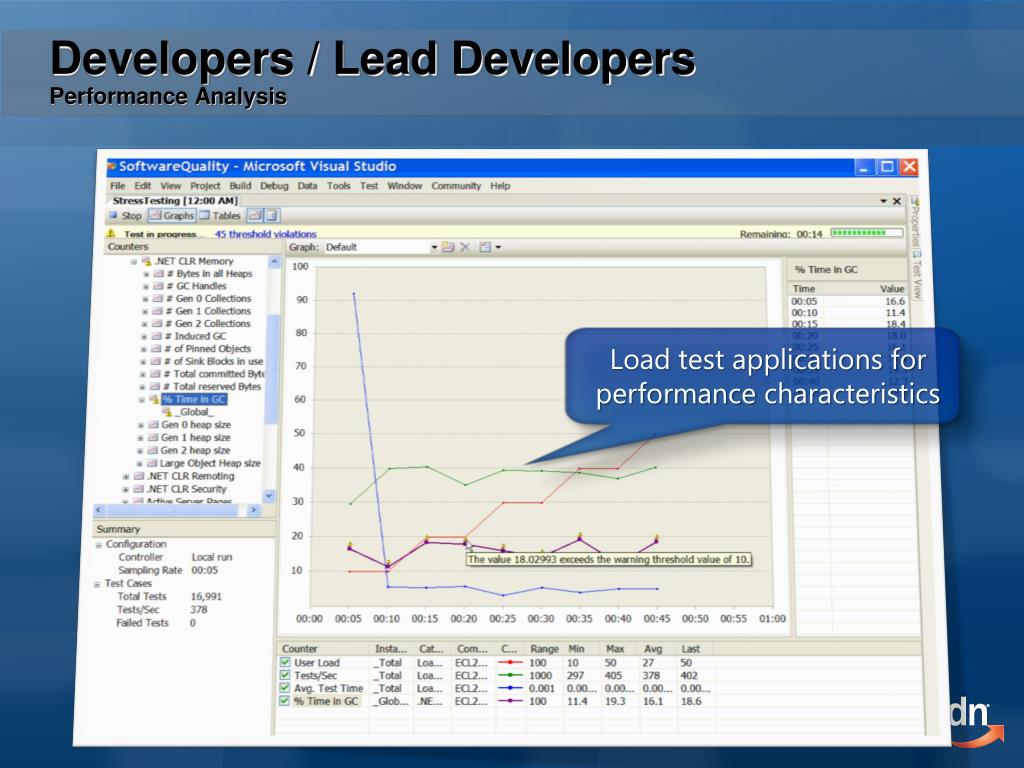Open the Test menu
The height and width of the screenshot is (768, 1024).
(x=369, y=185)
